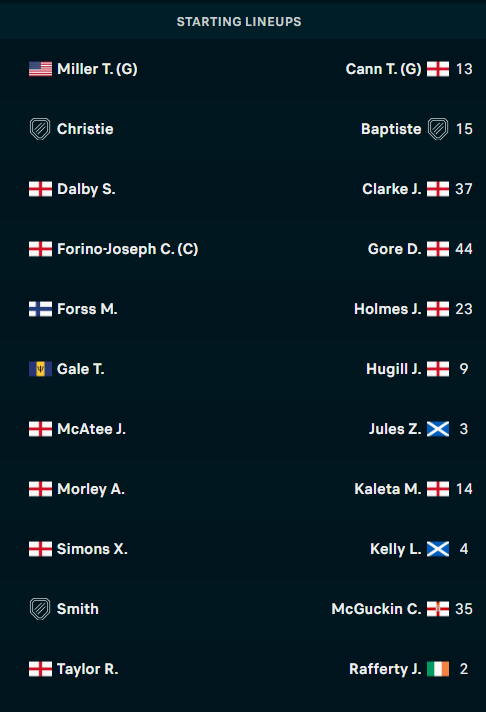Click the shield placeholder icon beside Christie
Image resolution: width=486 pixels, height=712 pixels.
40,129
